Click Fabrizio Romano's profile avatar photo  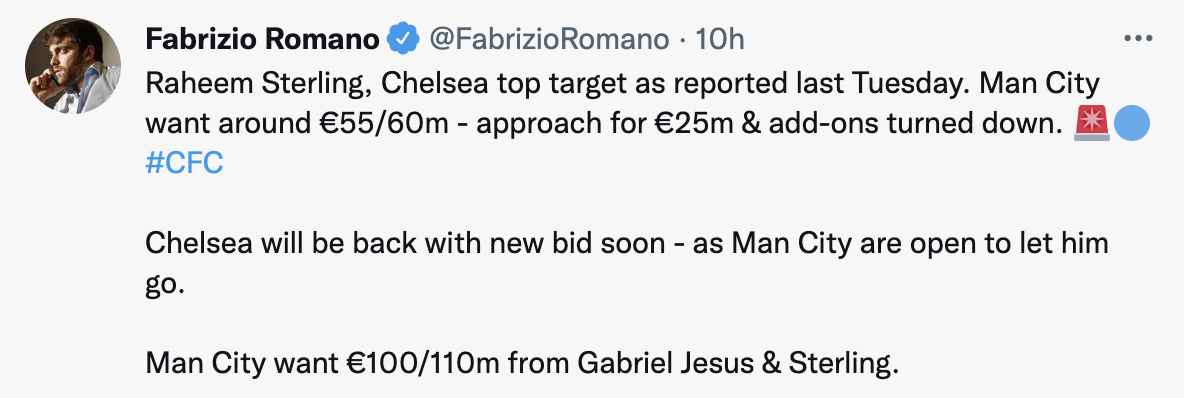click(73, 66)
